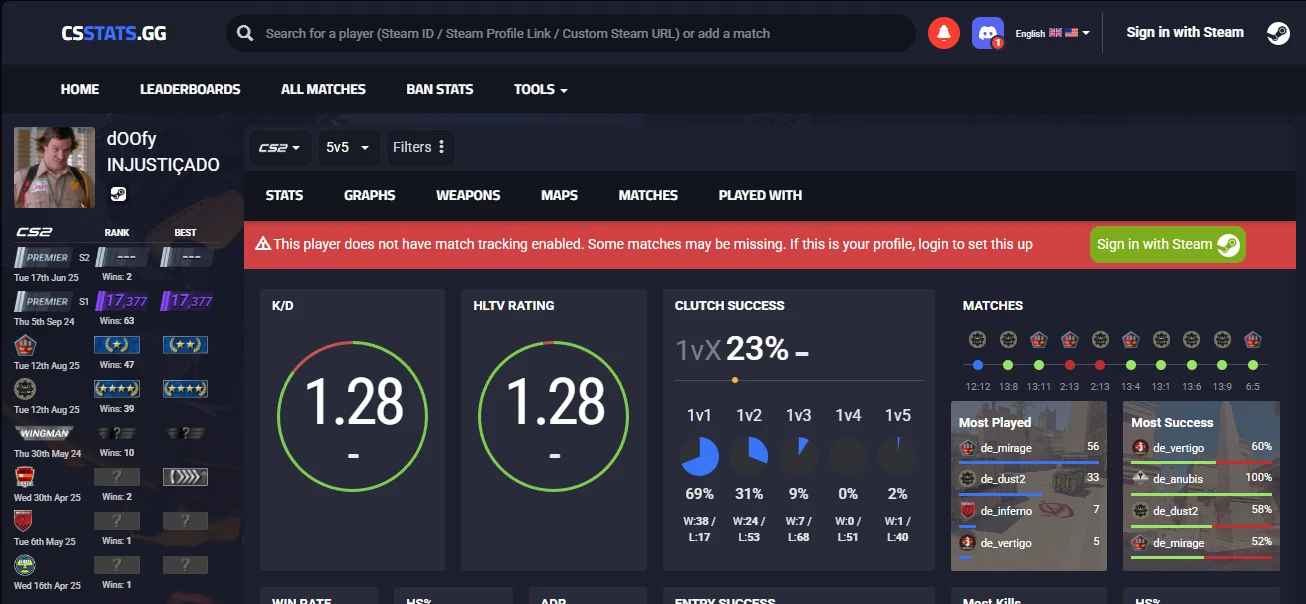Viewport: 1306px width, 604px height.
Task: Click the de_anubis icon in Most Success
Action: coord(1139,479)
